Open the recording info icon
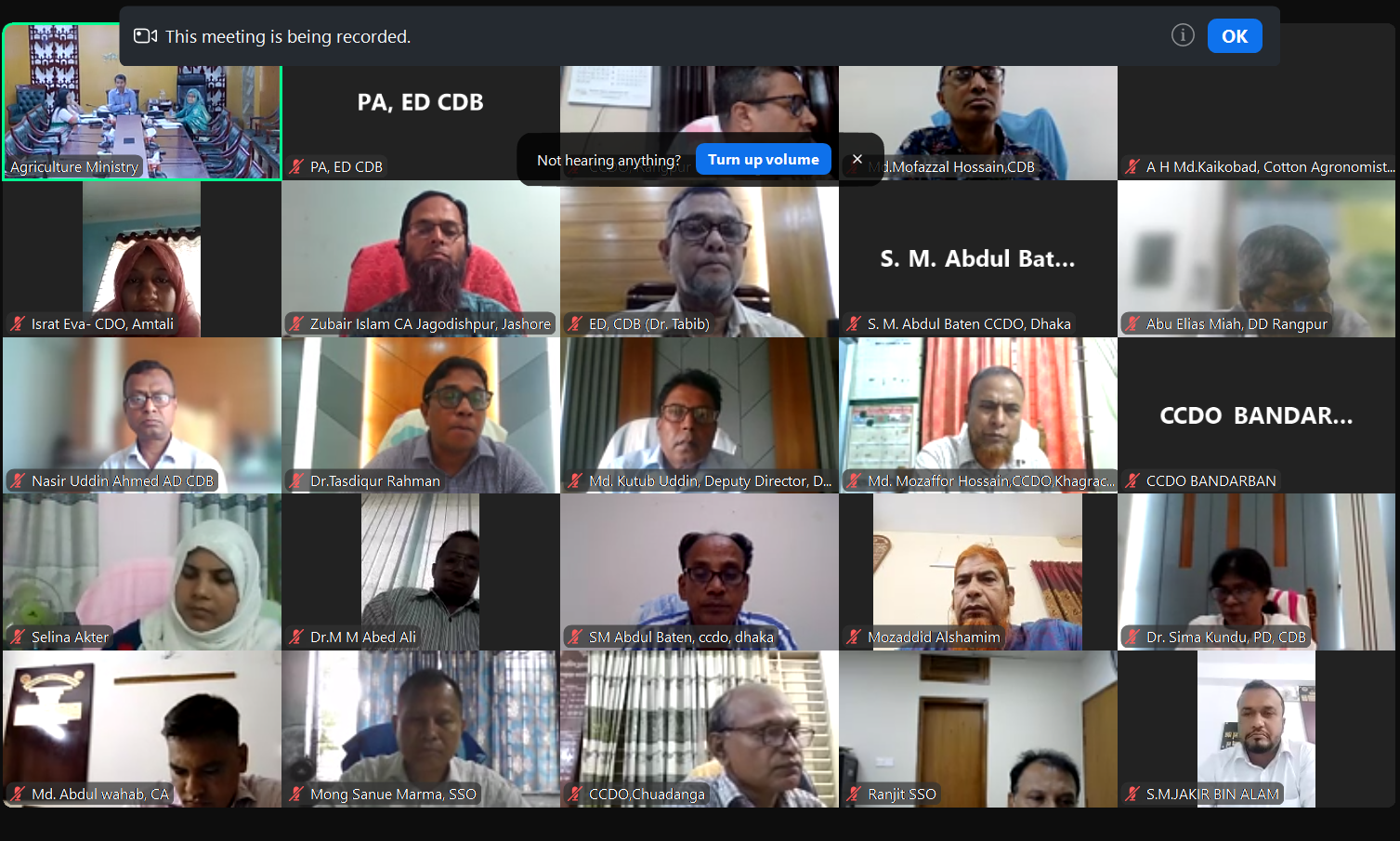The image size is (1400, 841). tap(1182, 35)
